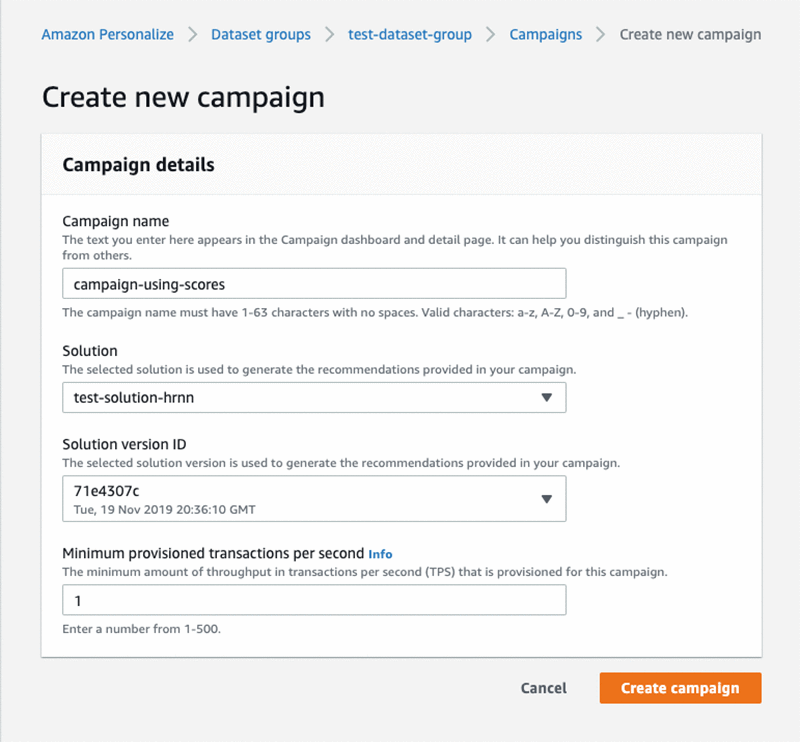Go to Amazon Personalize breadcrumb
Viewport: 800px width, 742px height.
click(108, 35)
